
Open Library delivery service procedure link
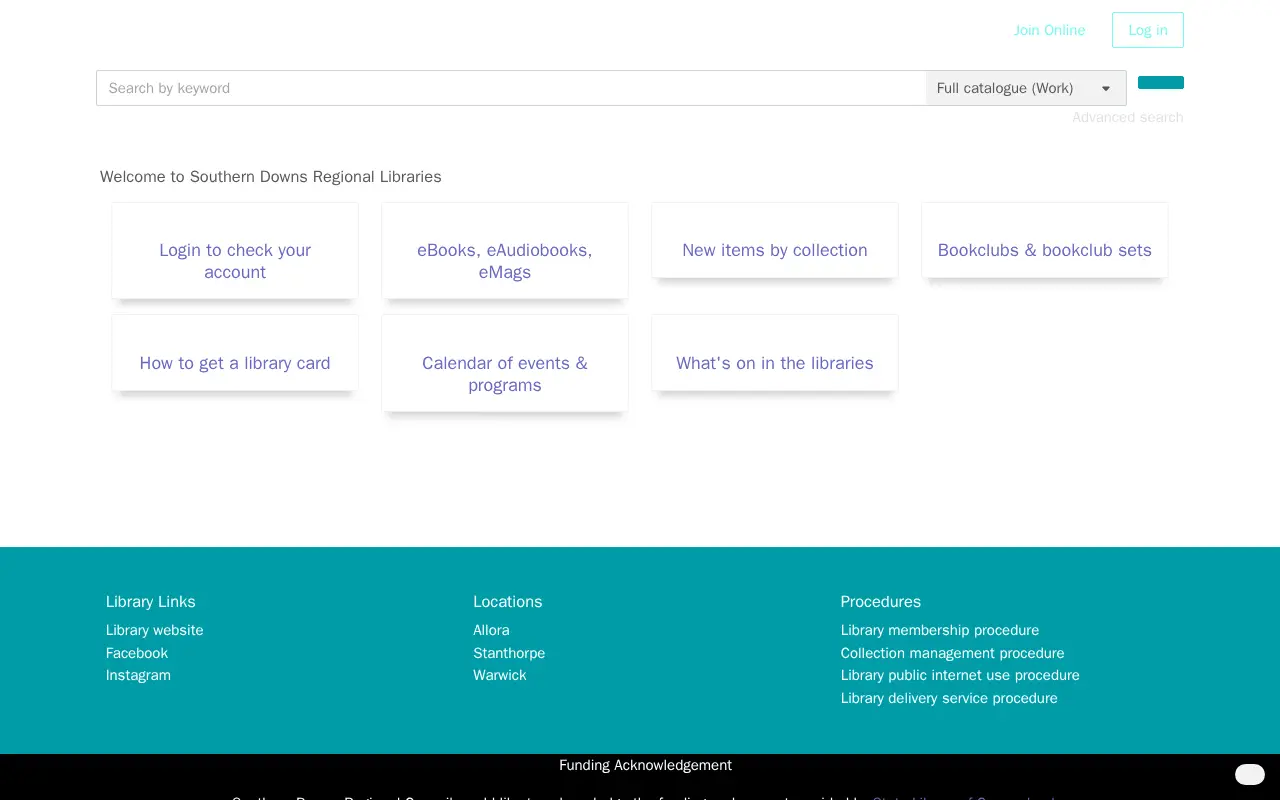(x=949, y=698)
